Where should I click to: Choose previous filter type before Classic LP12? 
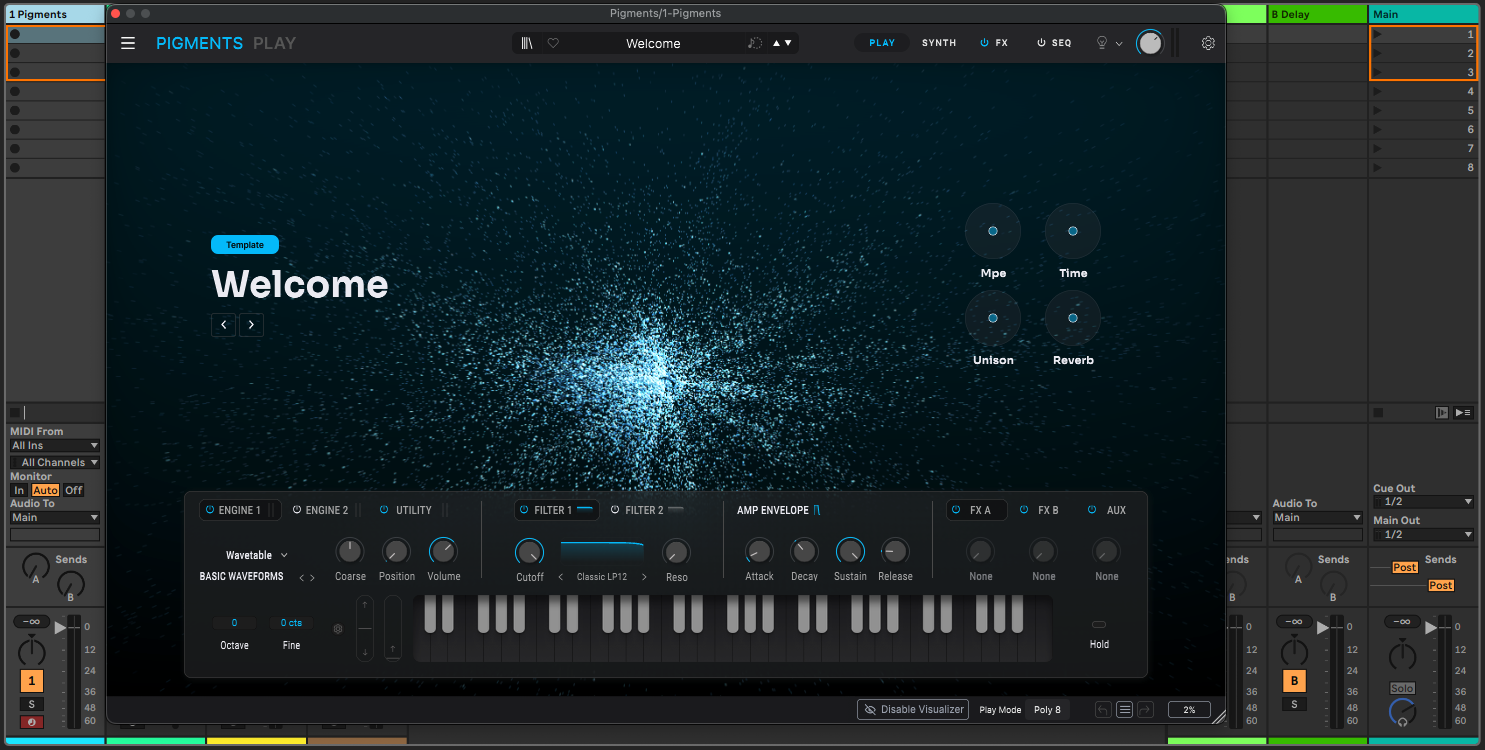[560, 577]
